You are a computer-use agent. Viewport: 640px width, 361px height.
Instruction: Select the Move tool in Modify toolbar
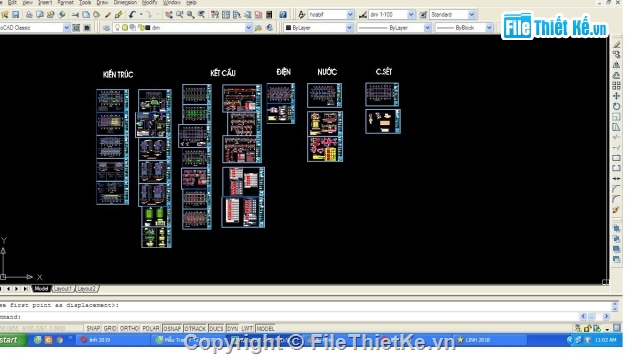[x=616, y=96]
